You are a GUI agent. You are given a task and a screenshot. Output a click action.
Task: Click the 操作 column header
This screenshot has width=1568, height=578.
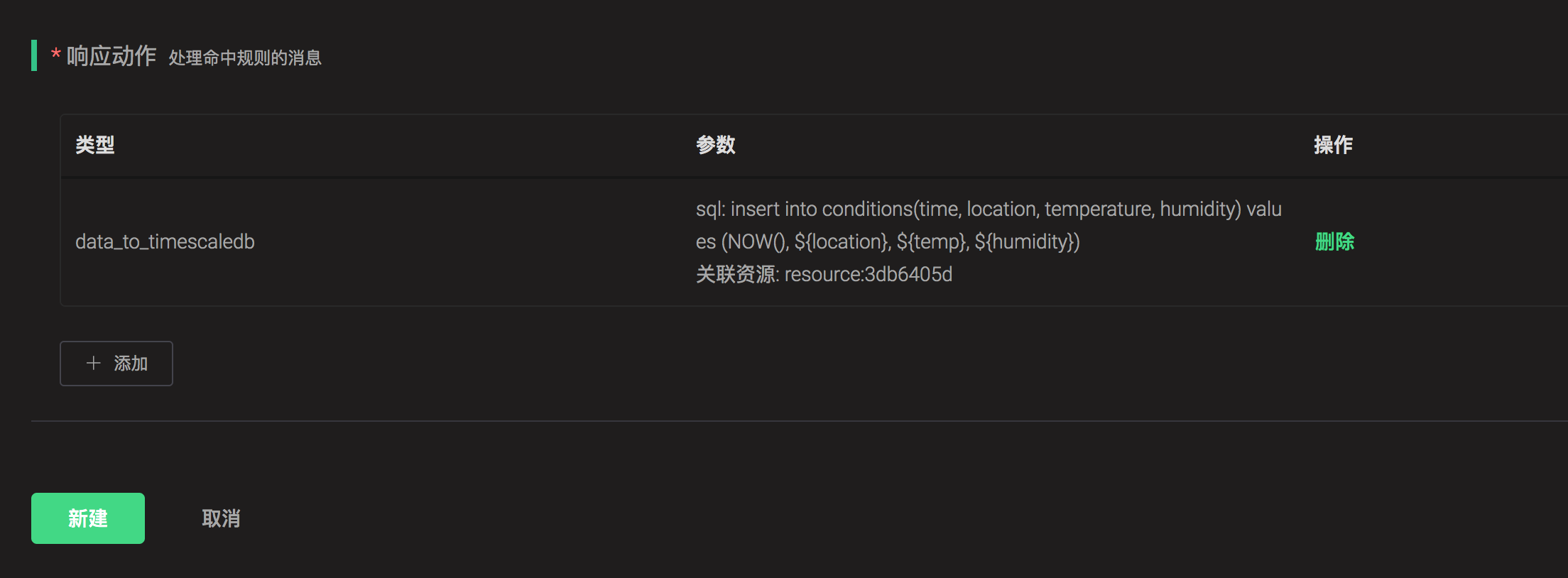click(1333, 145)
